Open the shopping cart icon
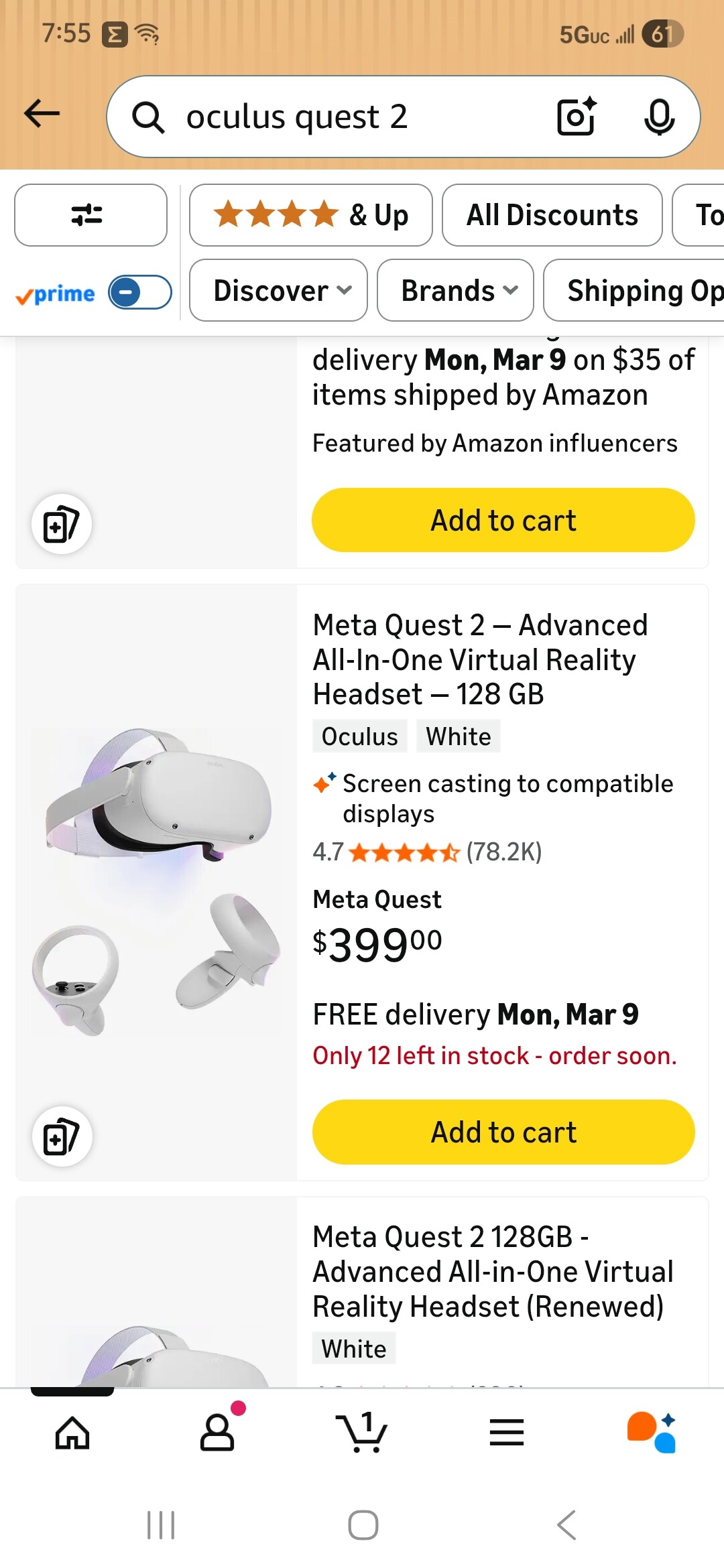724x1568 pixels. point(362,1433)
